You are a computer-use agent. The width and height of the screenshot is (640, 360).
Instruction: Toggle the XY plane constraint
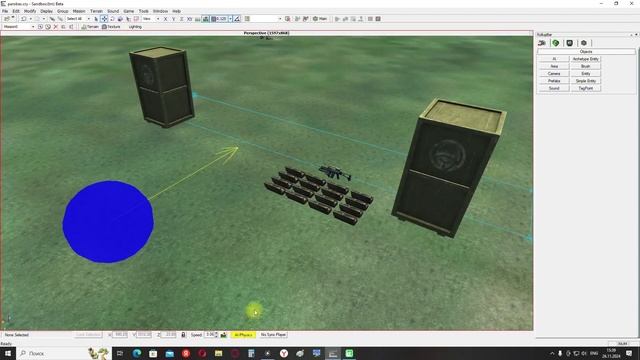tap(189, 19)
